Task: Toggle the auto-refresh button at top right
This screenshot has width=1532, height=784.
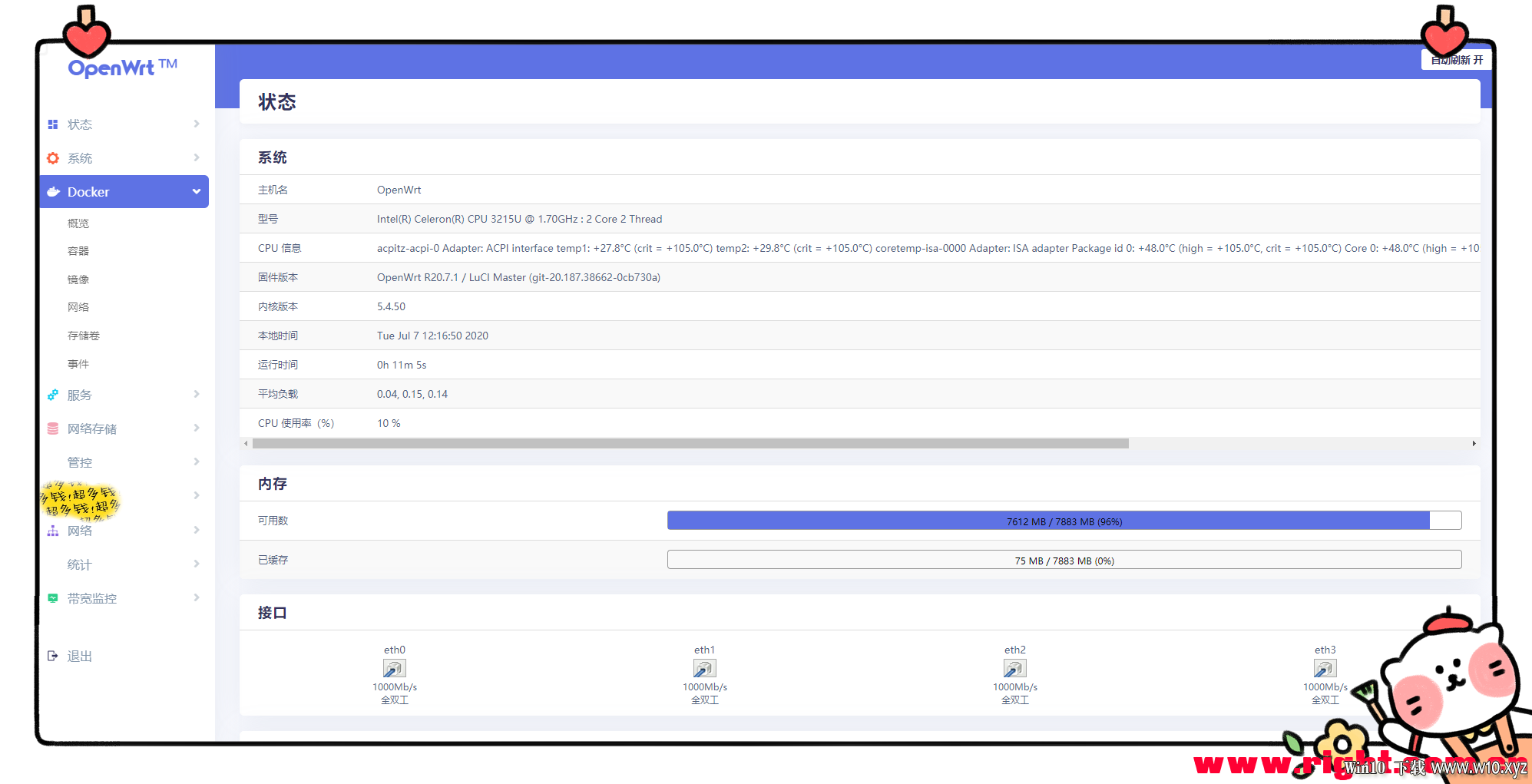Action: click(1456, 60)
